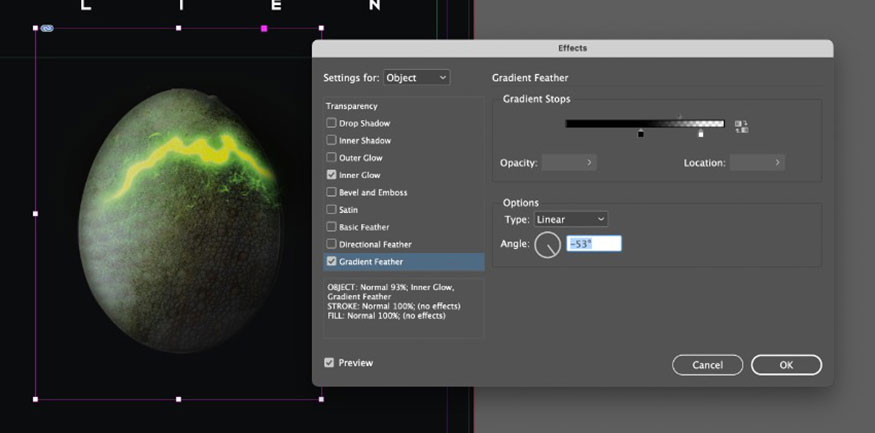Select the white gradient stop
875x433 pixels.
(x=701, y=133)
